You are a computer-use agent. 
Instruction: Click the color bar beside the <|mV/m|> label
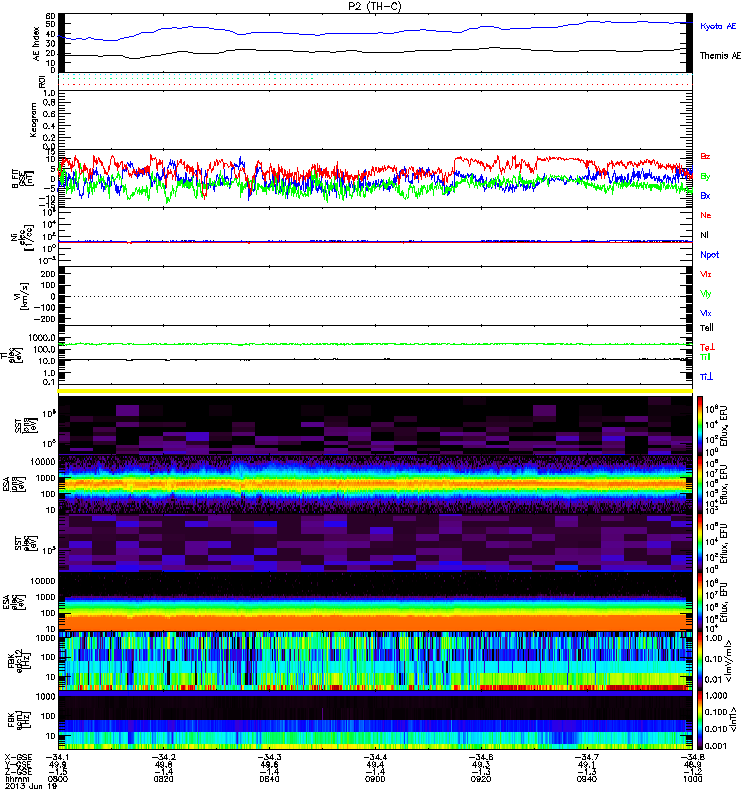699,661
